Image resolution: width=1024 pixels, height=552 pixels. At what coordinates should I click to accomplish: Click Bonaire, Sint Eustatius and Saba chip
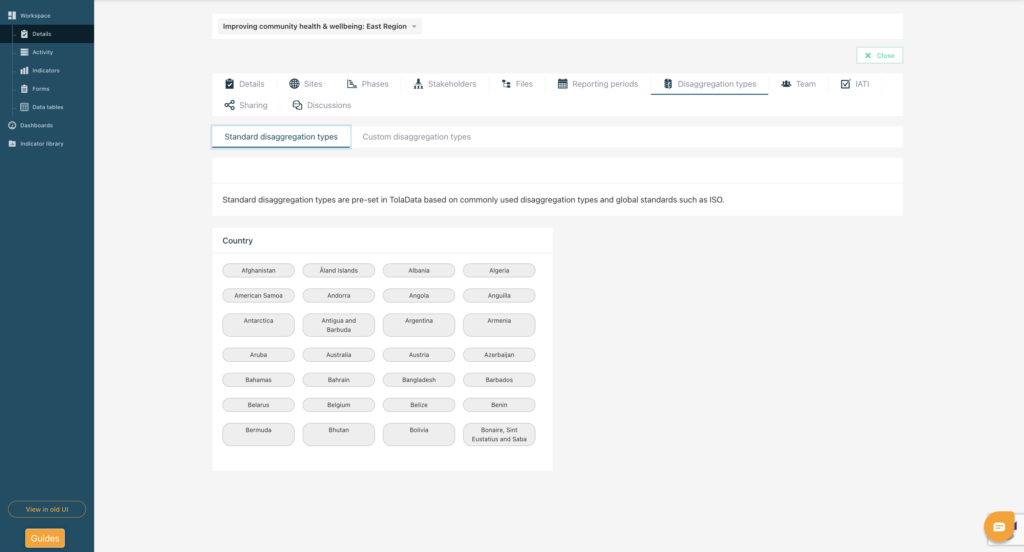499,434
